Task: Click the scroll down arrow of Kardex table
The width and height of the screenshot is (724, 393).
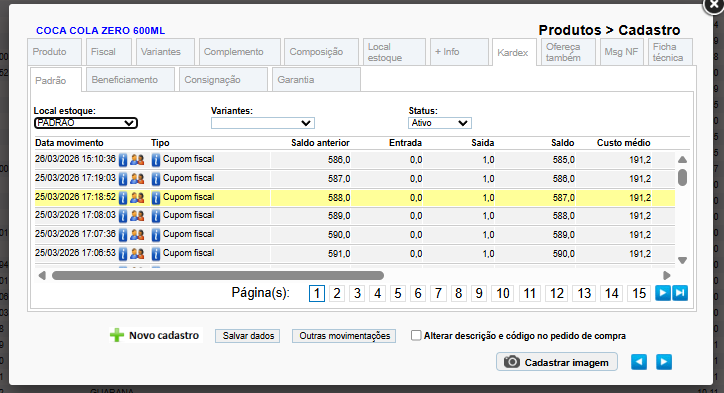Action: point(682,260)
